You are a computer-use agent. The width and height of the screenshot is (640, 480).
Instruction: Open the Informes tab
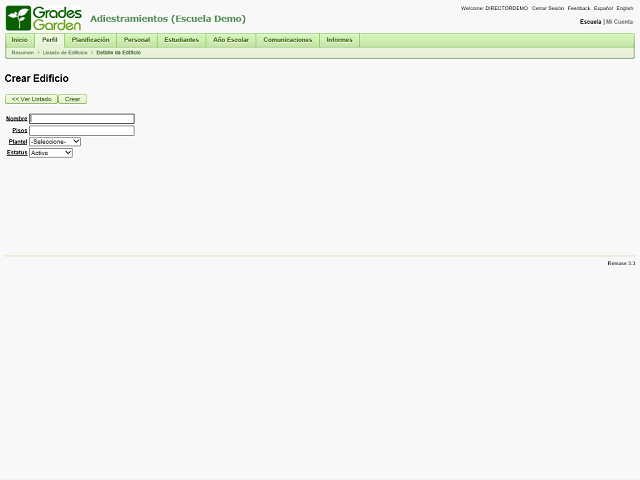(339, 40)
